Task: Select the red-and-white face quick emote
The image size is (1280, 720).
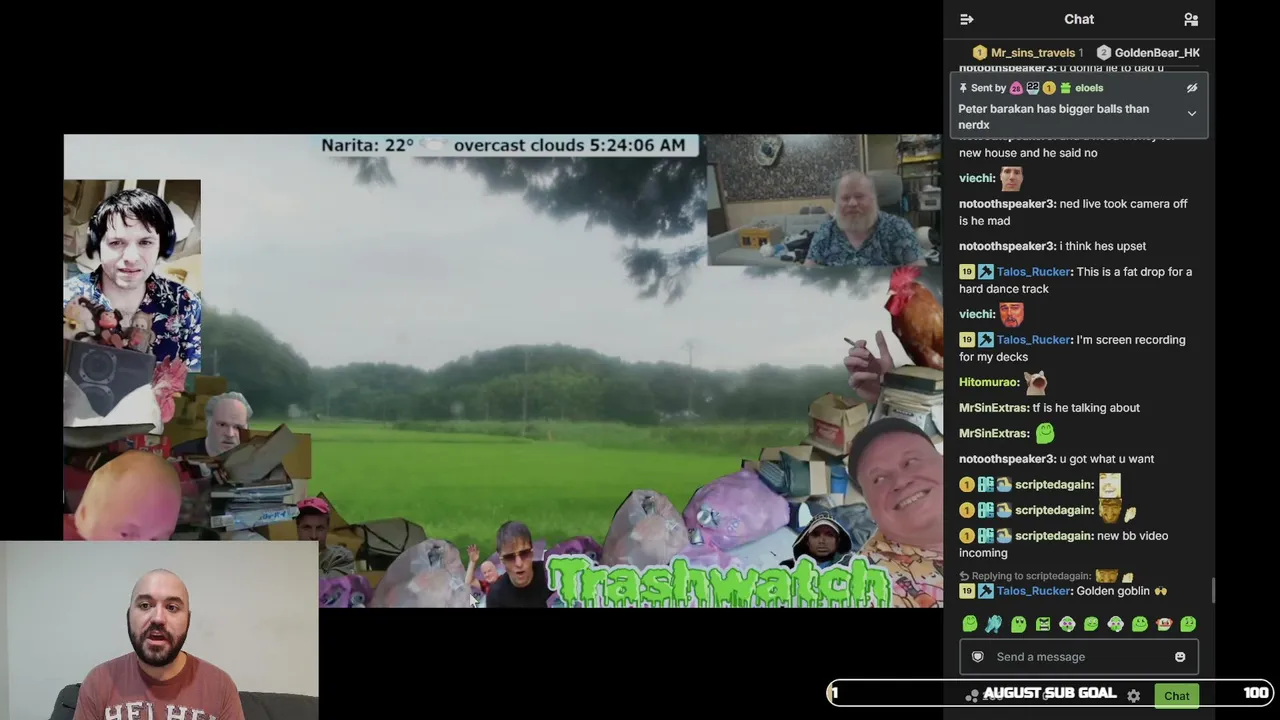Action: pyautogui.click(x=1164, y=624)
